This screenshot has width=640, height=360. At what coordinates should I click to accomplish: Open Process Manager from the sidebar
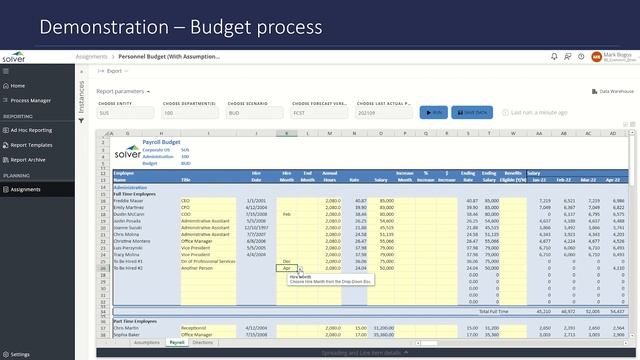point(27,100)
